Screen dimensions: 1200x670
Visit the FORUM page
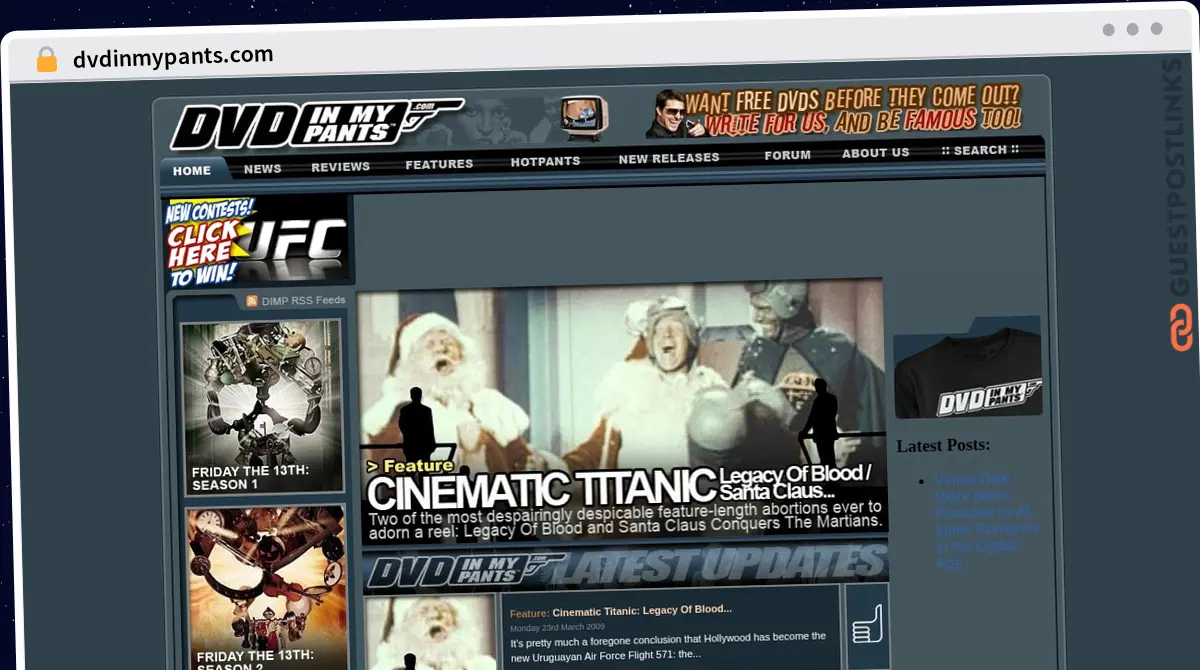click(788, 155)
